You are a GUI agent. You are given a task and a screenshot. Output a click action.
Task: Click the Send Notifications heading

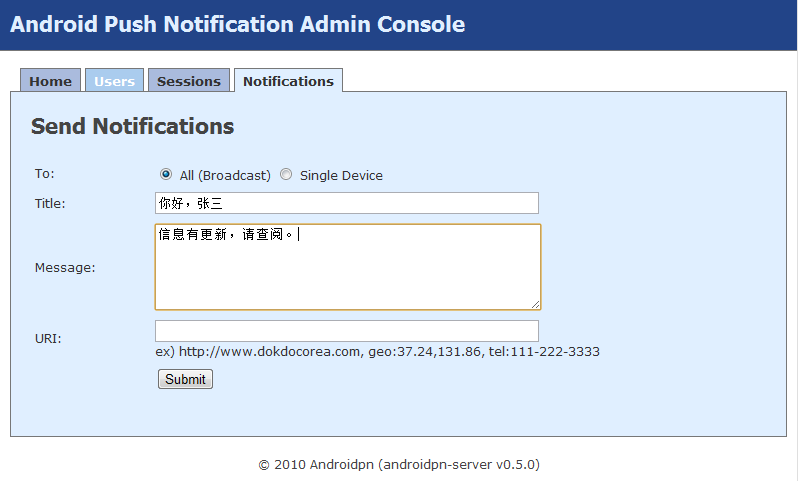coord(132,126)
